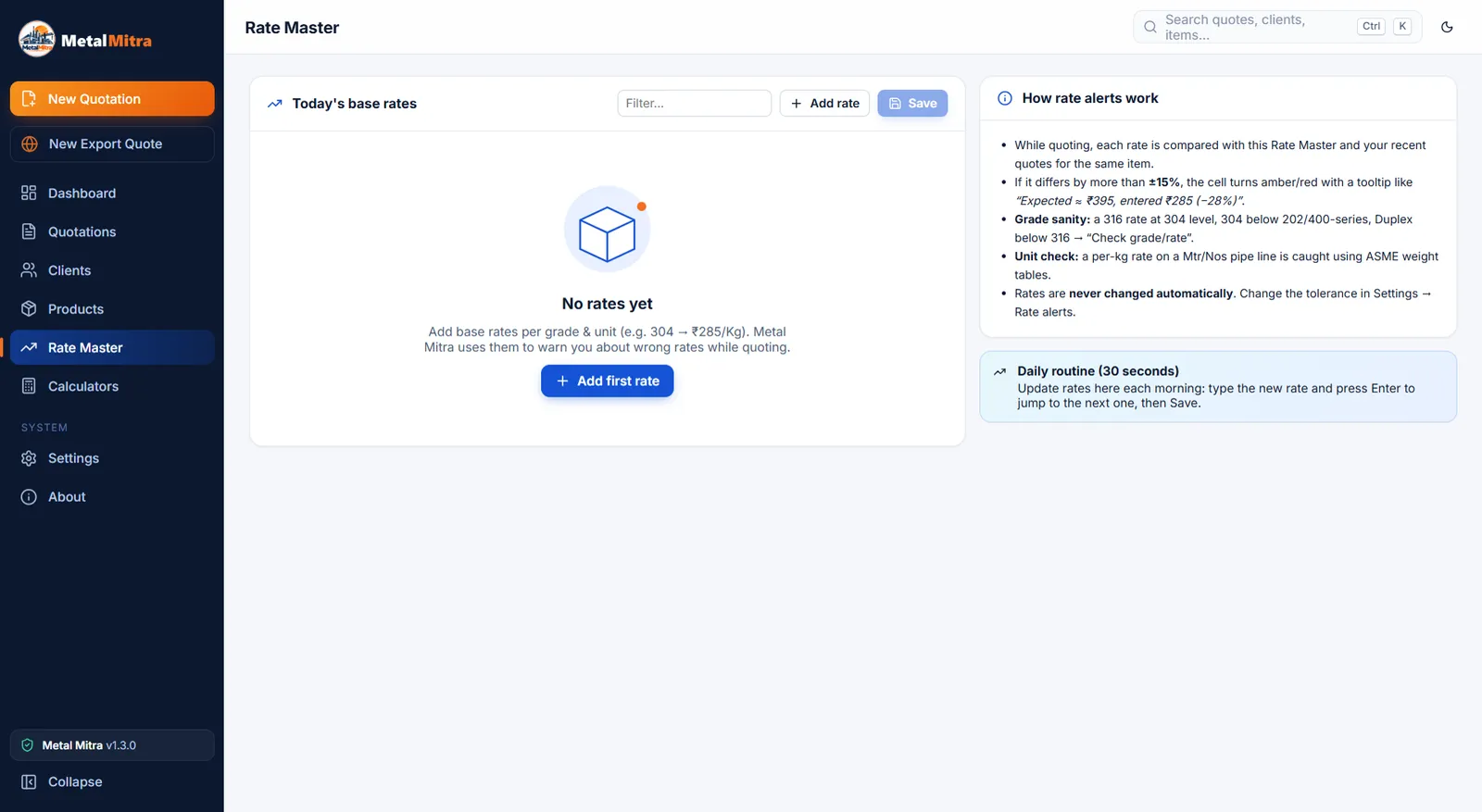Go to Quotations page
Screen dimensions: 1482x812
112,231
